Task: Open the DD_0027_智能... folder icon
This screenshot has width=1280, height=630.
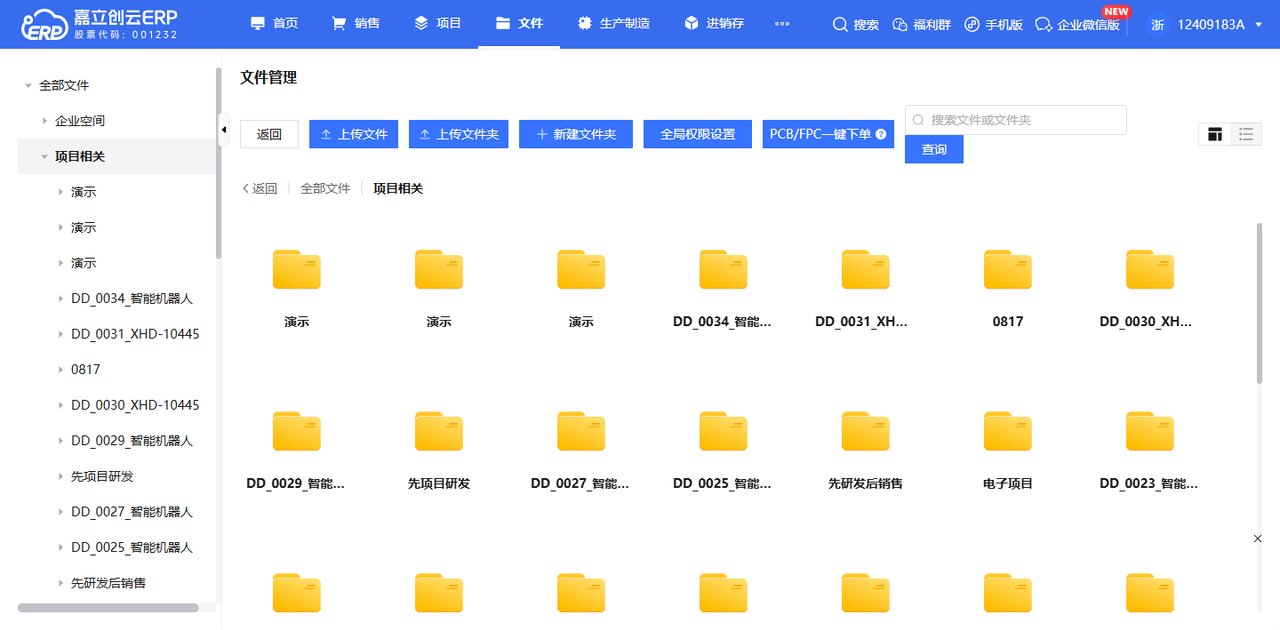Action: (581, 431)
